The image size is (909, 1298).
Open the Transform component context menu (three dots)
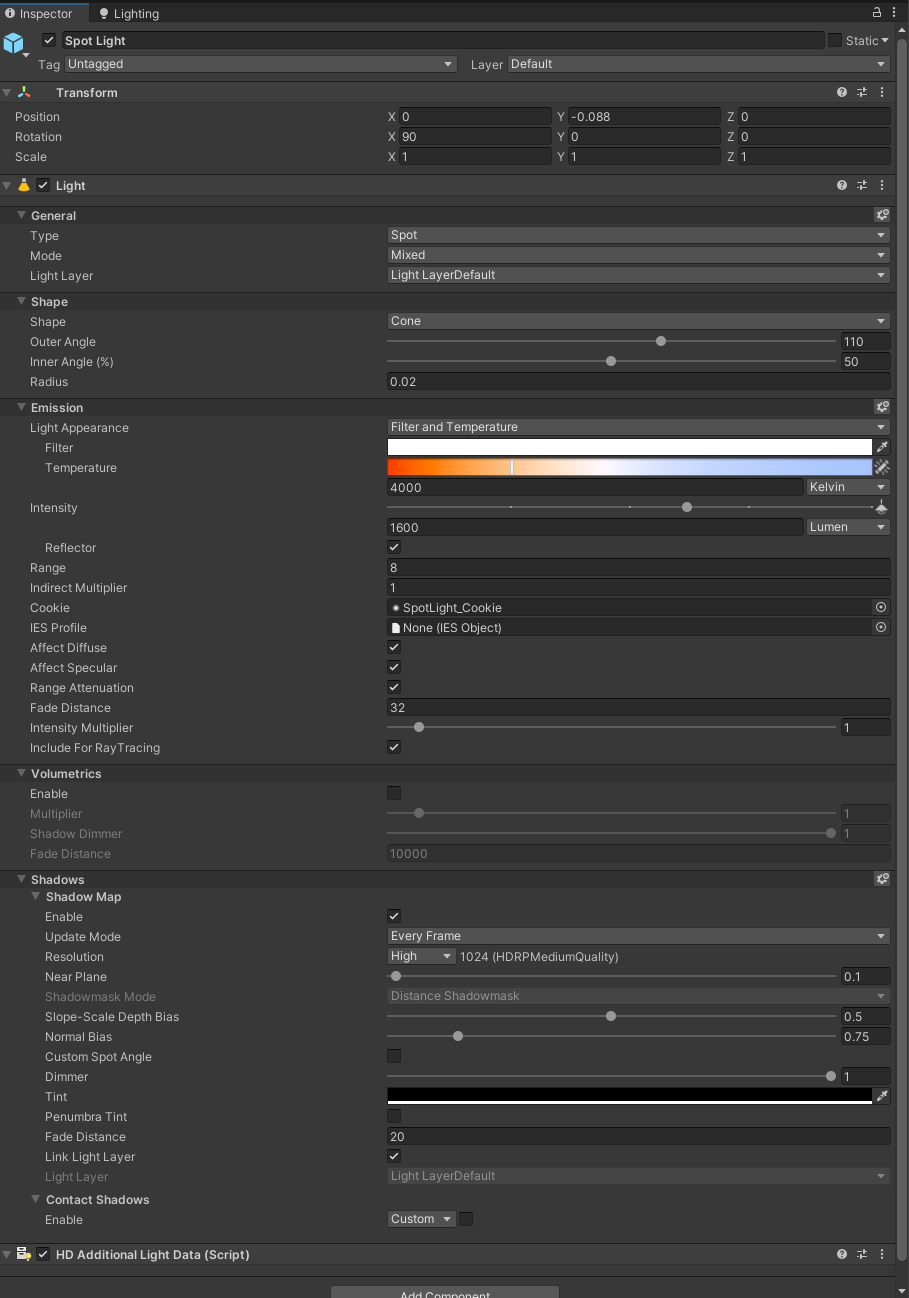point(881,92)
